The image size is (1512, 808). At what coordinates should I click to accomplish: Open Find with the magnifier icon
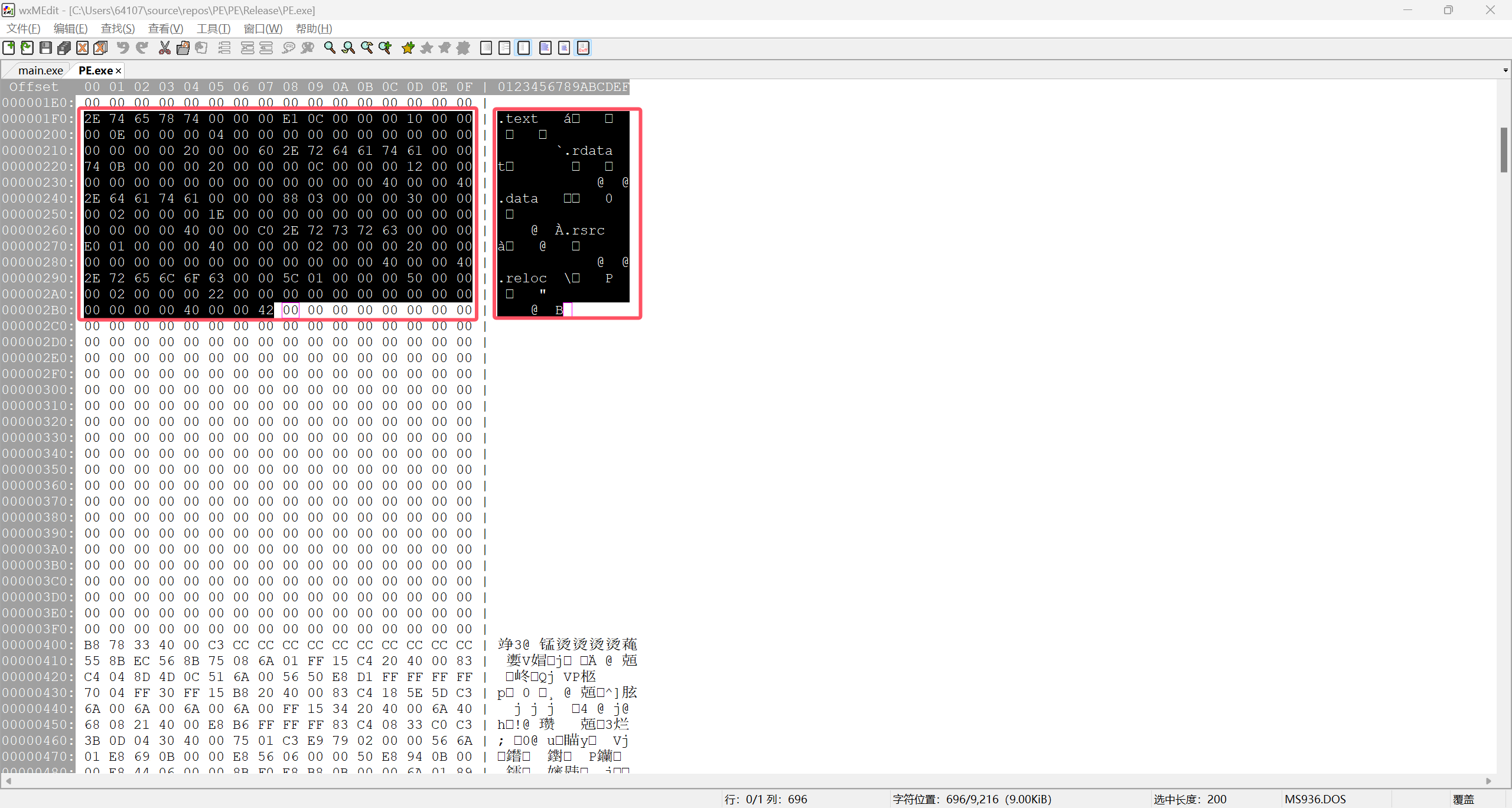point(330,48)
